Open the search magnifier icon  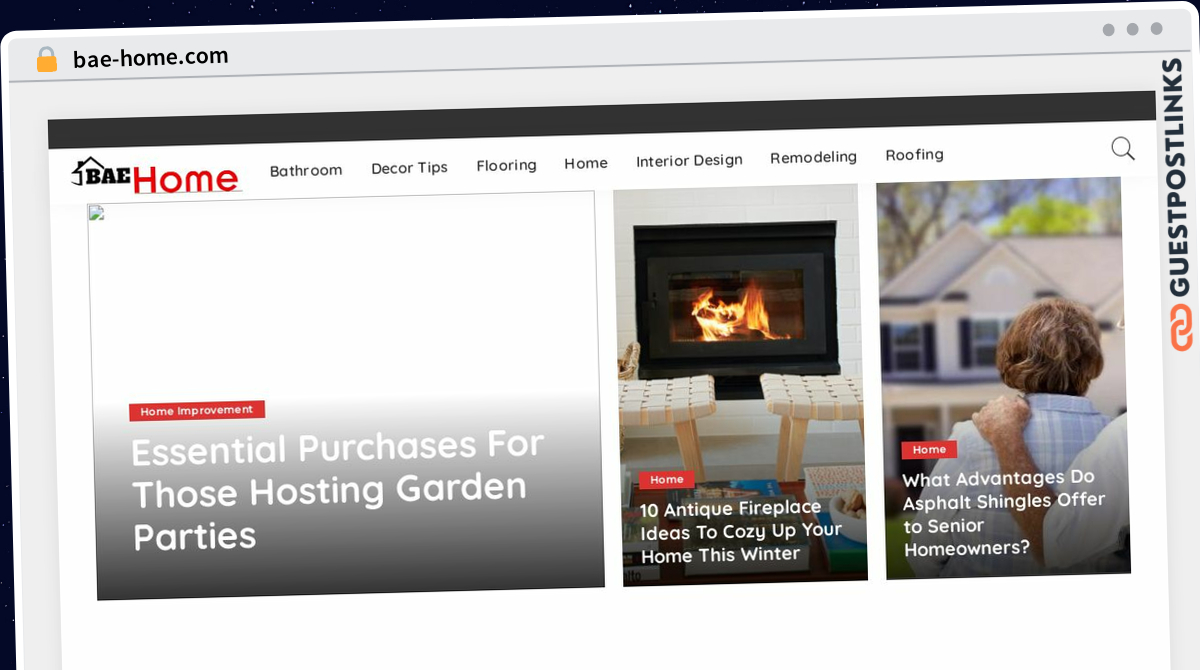1123,149
